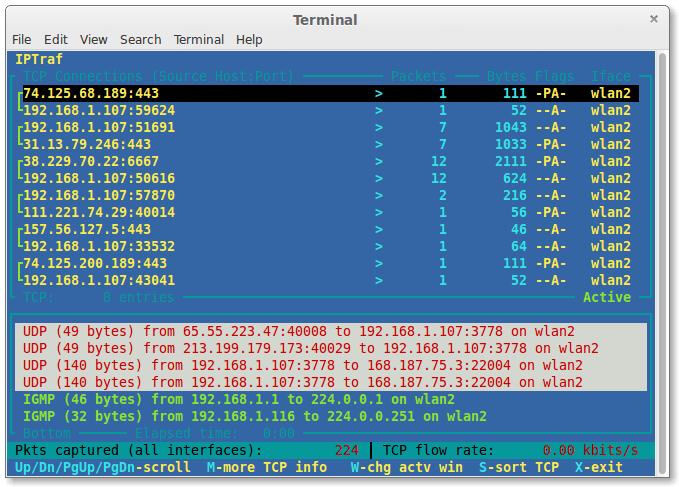Viewport: 679px width, 487px height.
Task: Click the M-more TCP info hint
Action: [267, 467]
